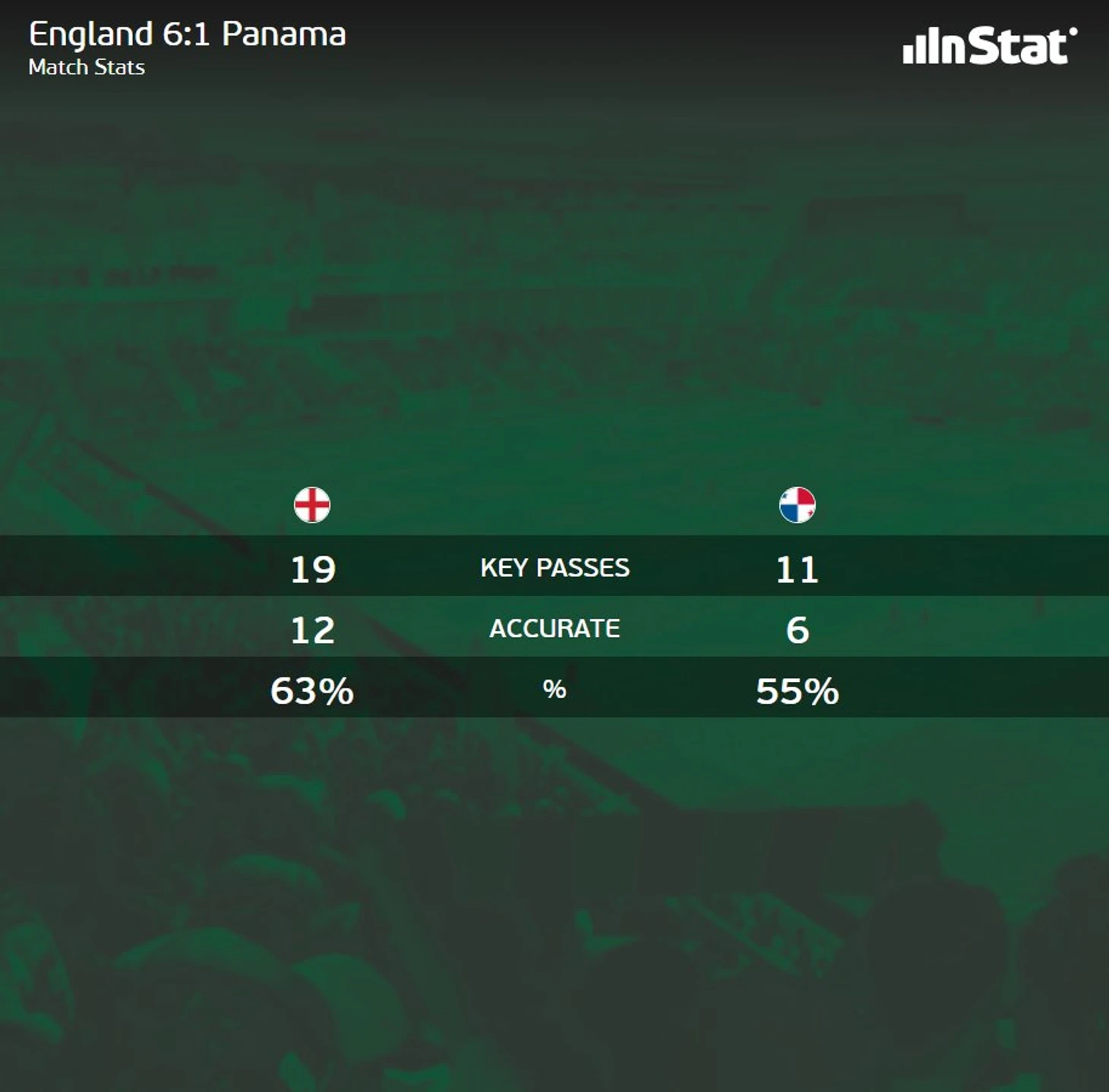Click England's 19 key passes value
The height and width of the screenshot is (1092, 1109).
[x=313, y=570]
